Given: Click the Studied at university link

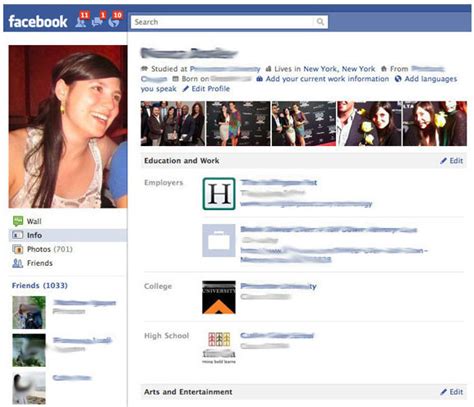Looking at the screenshot, I should tap(225, 69).
